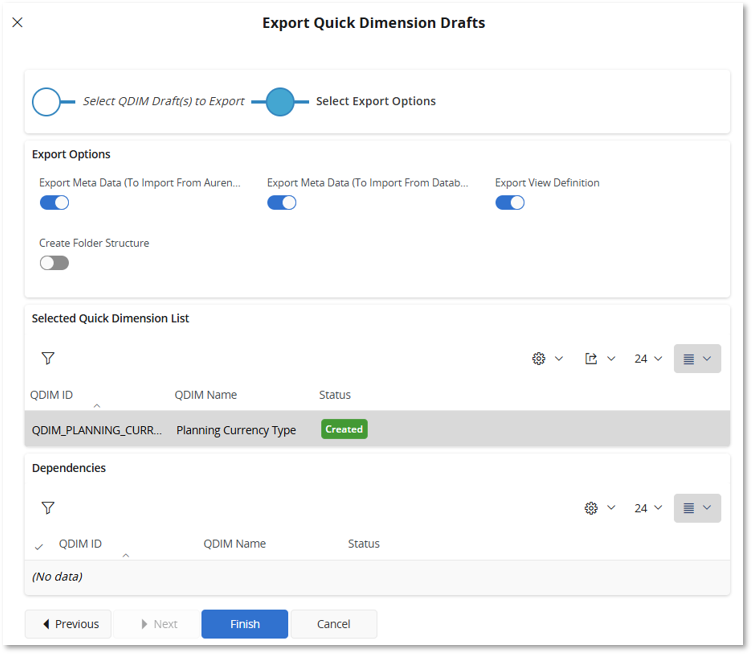This screenshot has width=752, height=654.
Task: Click Planning Currency Type name cell
Action: tap(236, 430)
